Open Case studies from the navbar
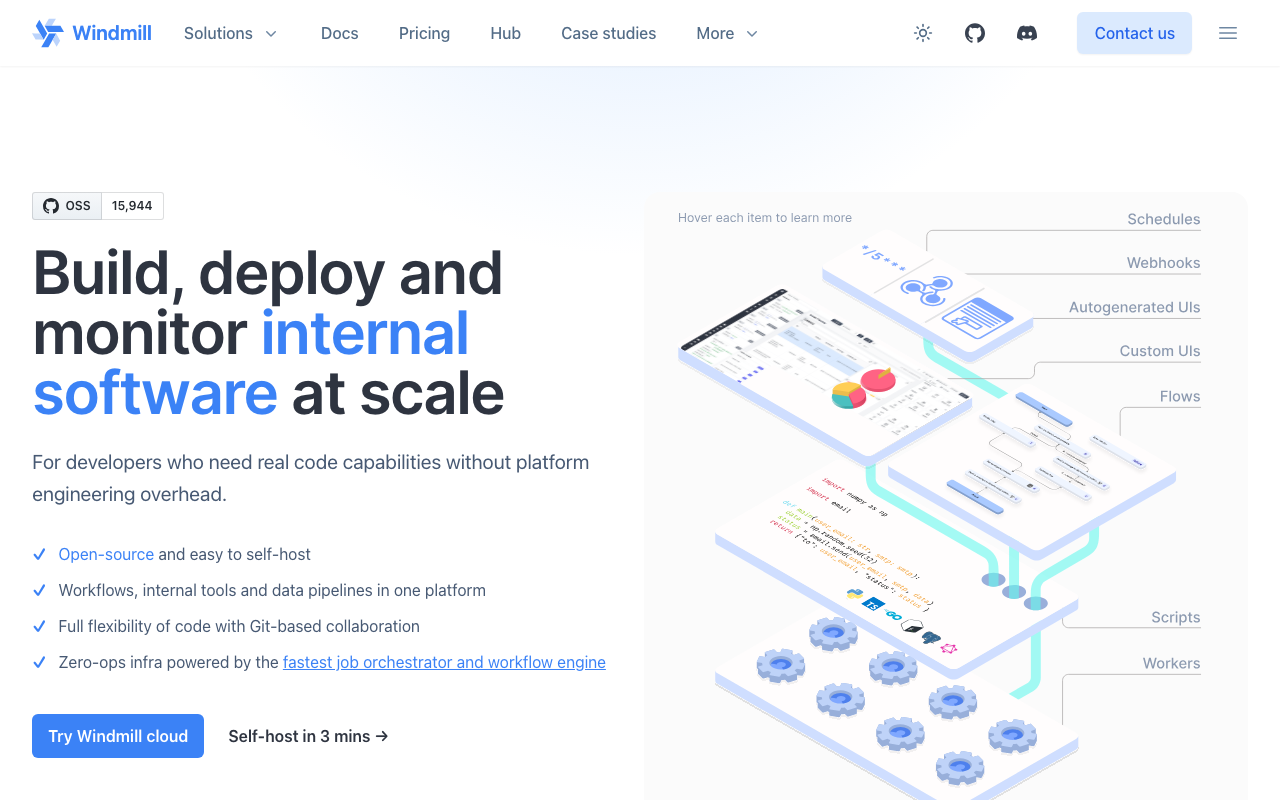 pyautogui.click(x=608, y=33)
